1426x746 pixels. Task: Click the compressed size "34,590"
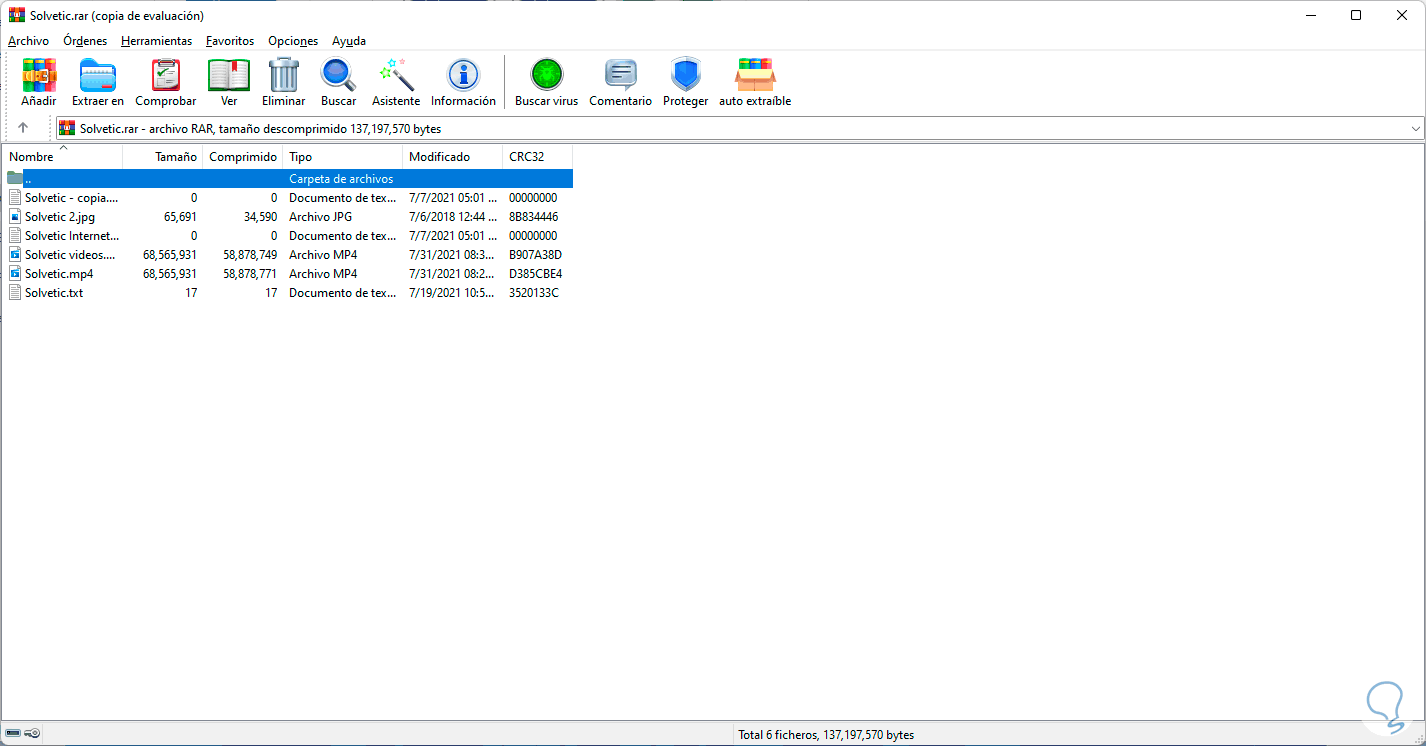tap(260, 217)
